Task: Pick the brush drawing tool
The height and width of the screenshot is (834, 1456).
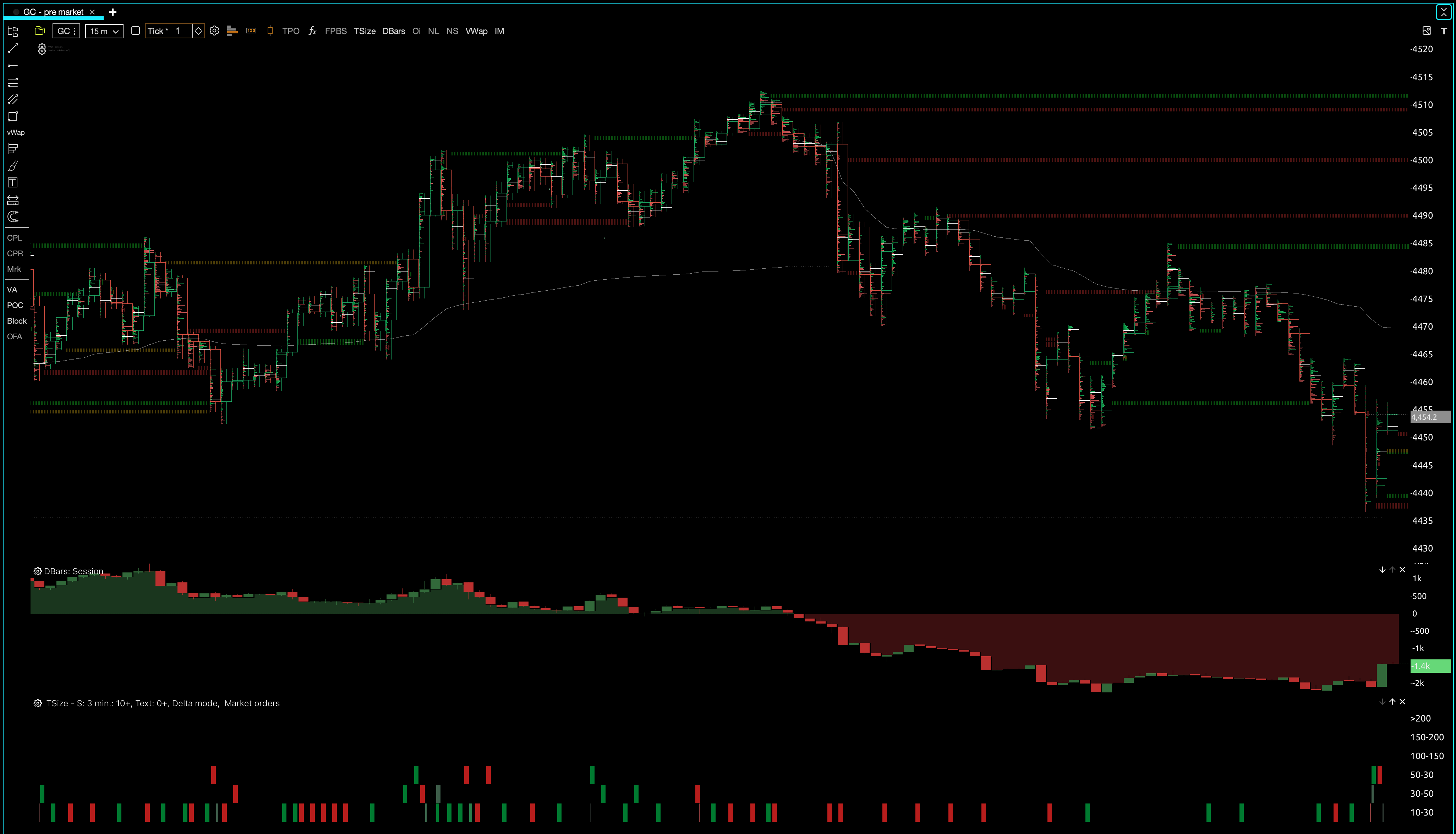Action: tap(13, 166)
